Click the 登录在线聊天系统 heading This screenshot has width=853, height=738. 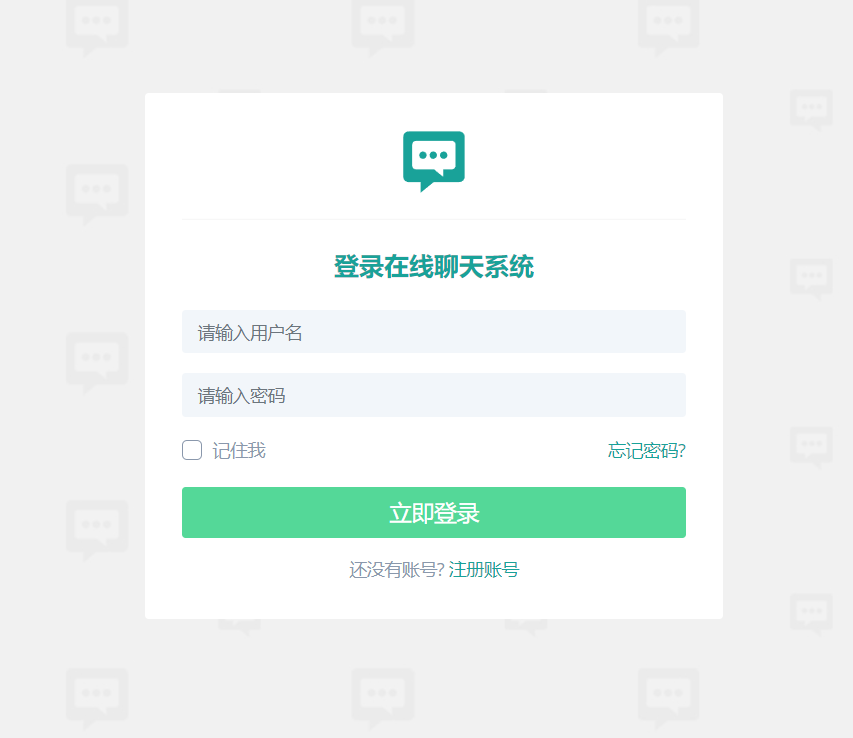pyautogui.click(x=434, y=267)
